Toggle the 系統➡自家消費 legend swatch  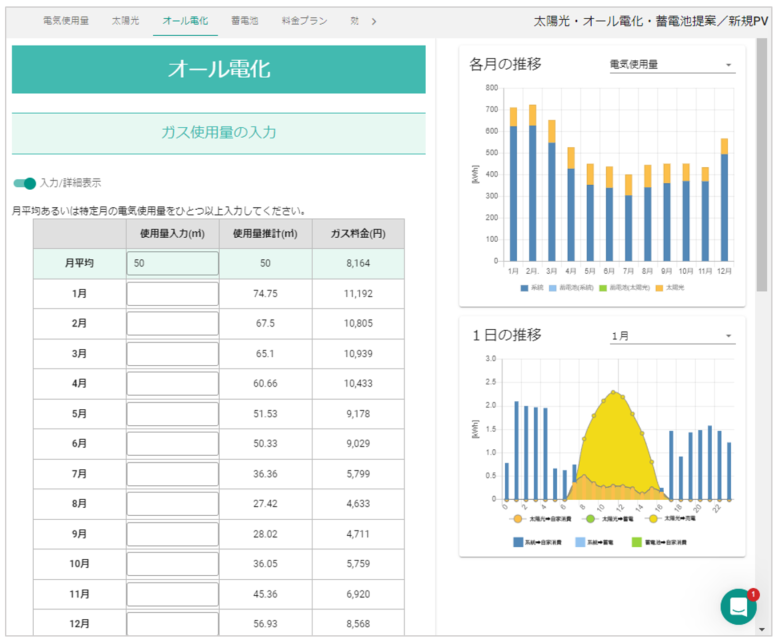coord(518,542)
